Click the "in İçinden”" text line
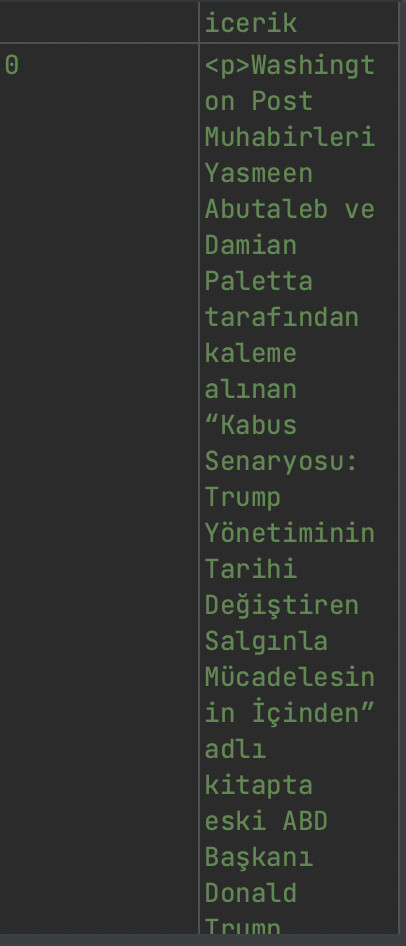The width and height of the screenshot is (406, 946). pyautogui.click(x=290, y=713)
